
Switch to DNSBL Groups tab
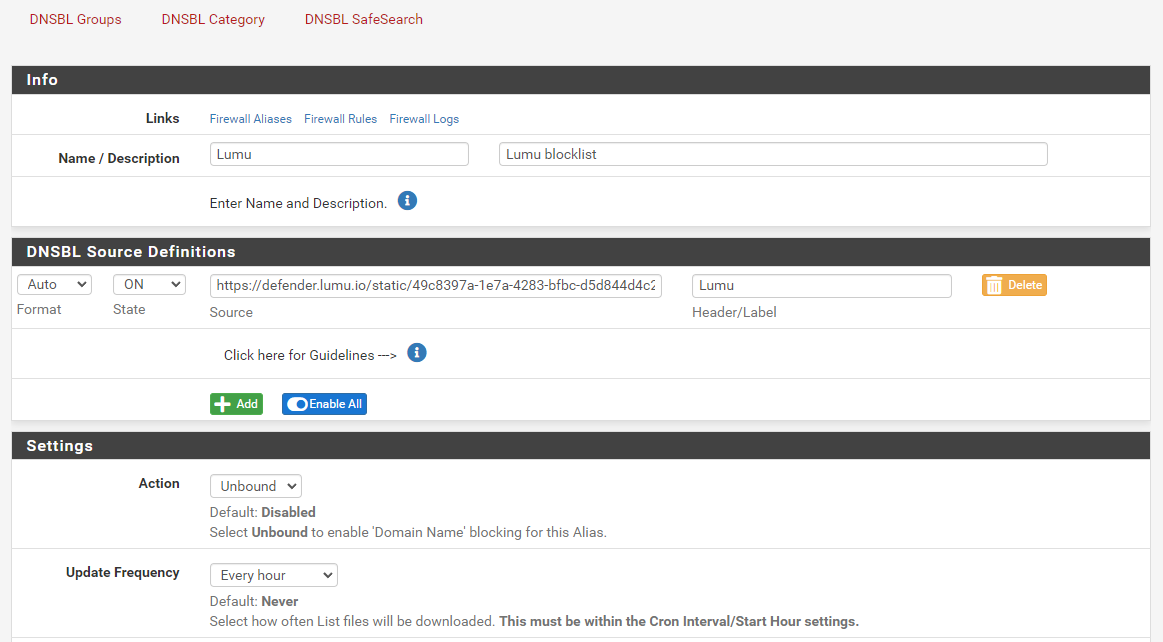tap(75, 19)
